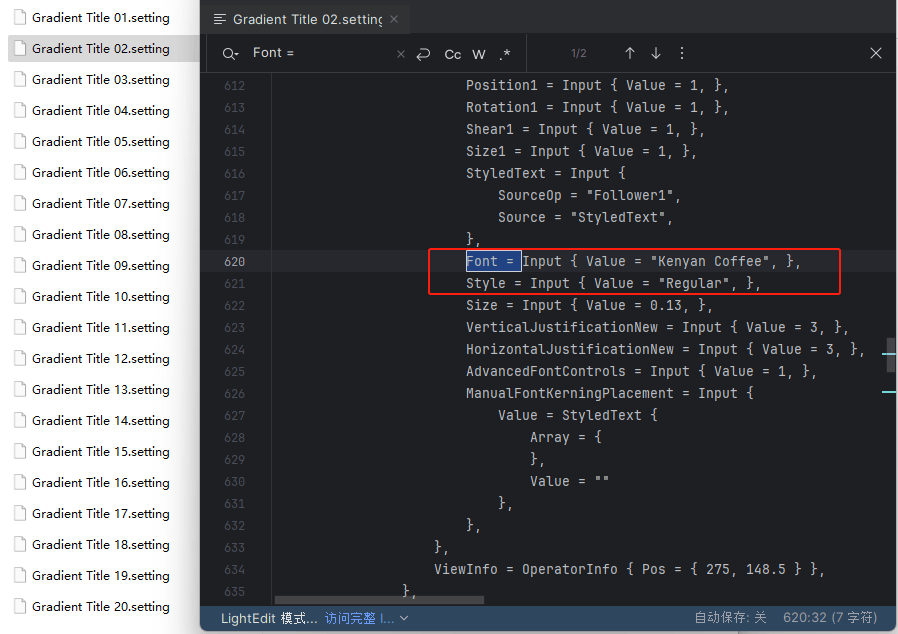Open Gradient Title 05.setting file

coord(100,141)
